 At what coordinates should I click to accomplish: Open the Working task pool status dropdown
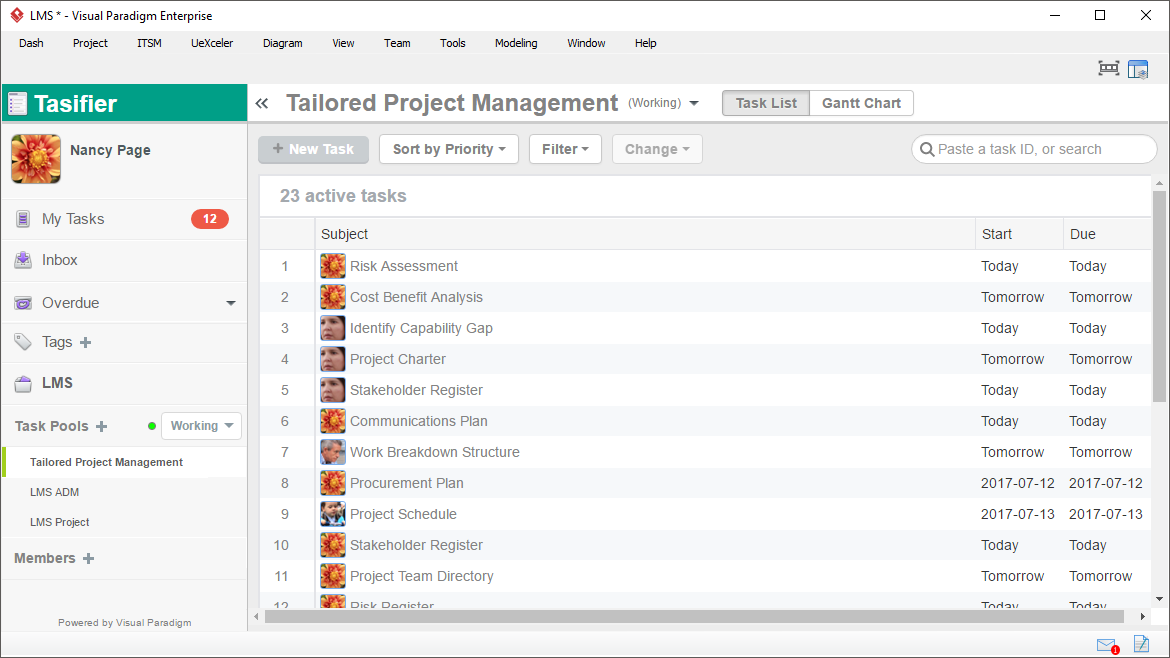pyautogui.click(x=201, y=426)
